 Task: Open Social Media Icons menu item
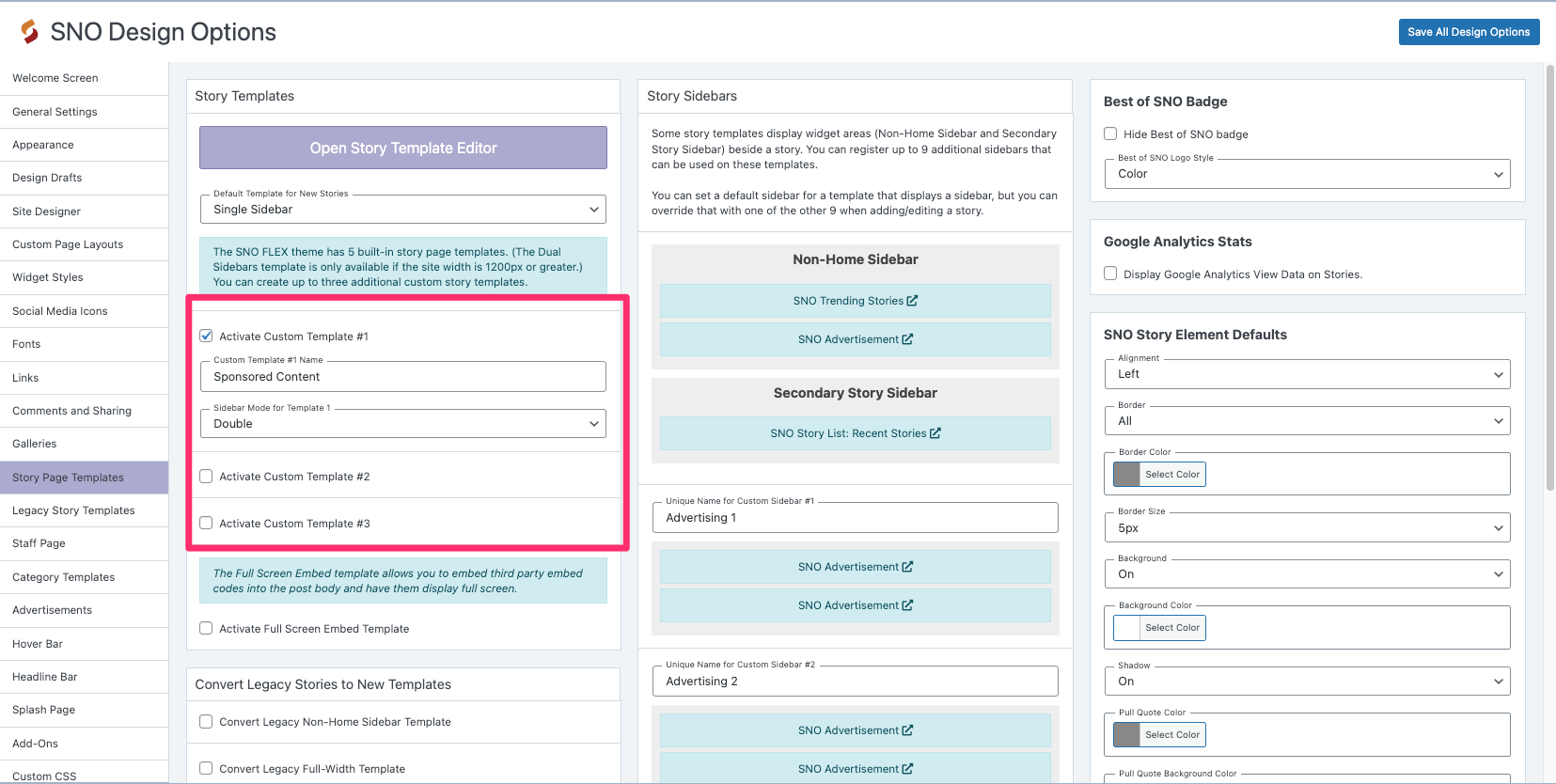84,311
